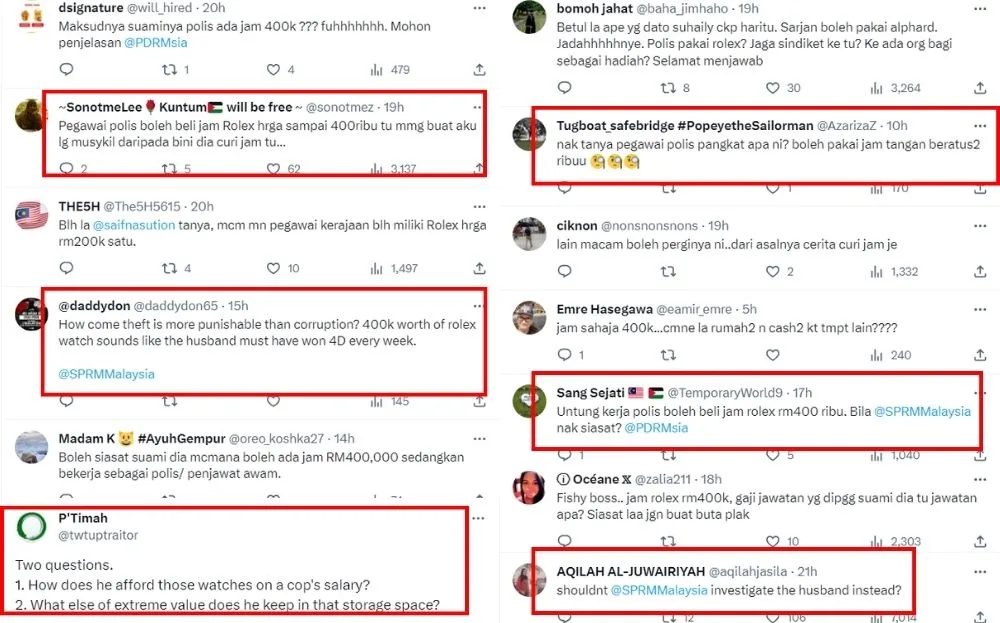Open more options on Emre Hasegawa's tweet
This screenshot has width=1000, height=623.
click(x=979, y=309)
